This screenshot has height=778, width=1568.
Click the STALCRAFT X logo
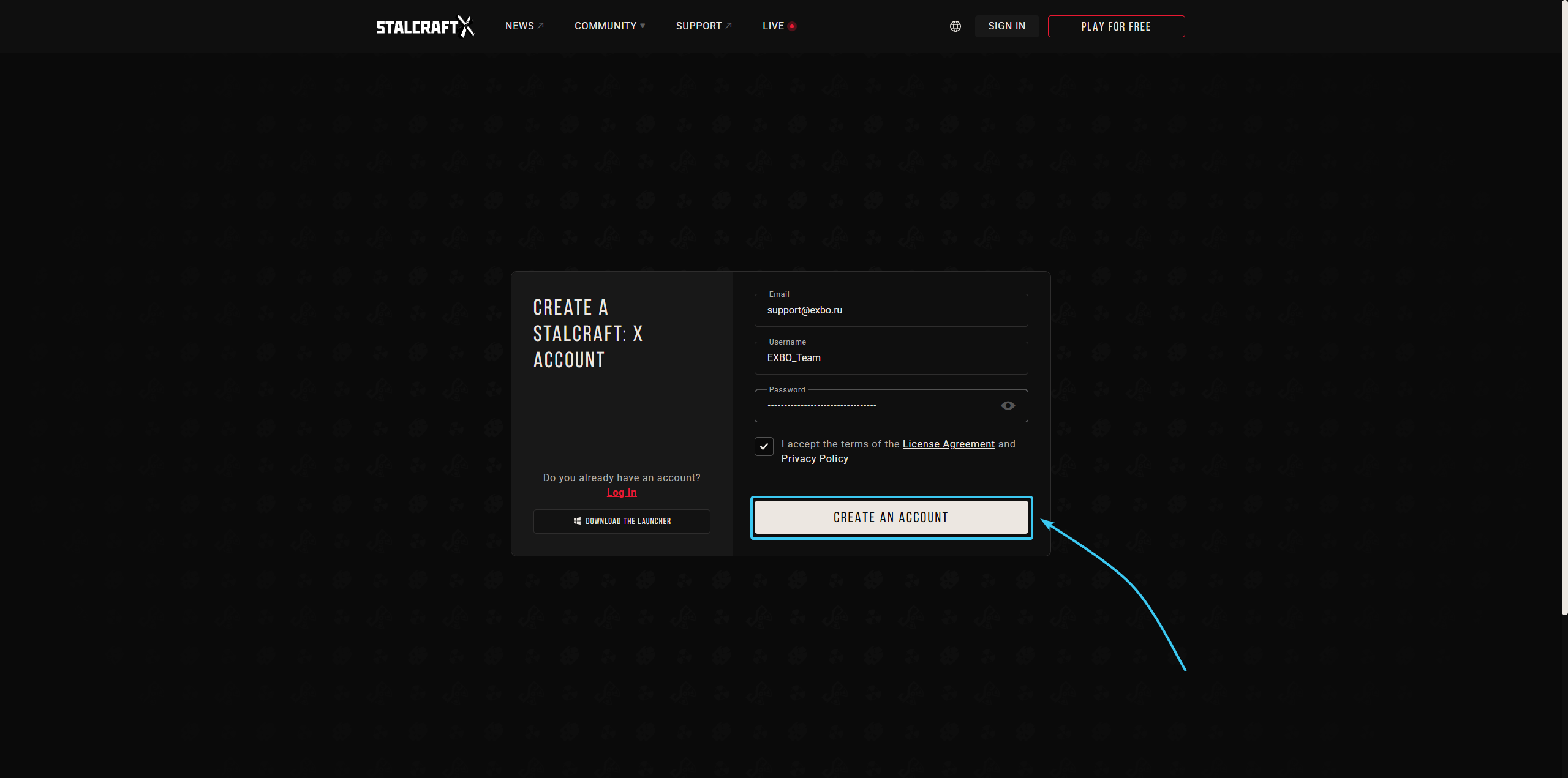[424, 26]
